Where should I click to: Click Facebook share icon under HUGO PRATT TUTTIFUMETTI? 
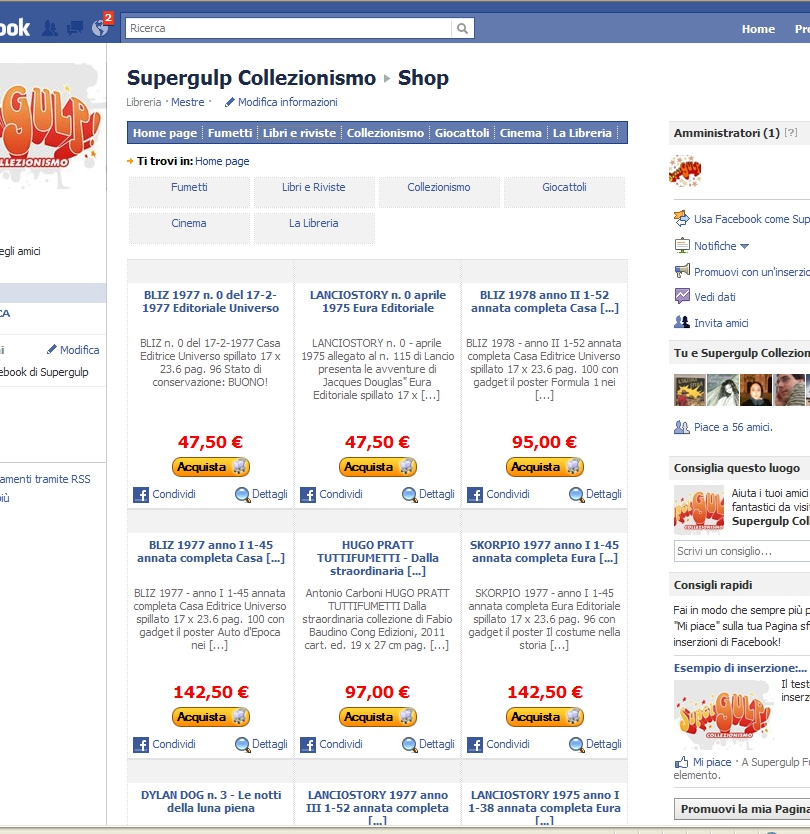point(308,745)
